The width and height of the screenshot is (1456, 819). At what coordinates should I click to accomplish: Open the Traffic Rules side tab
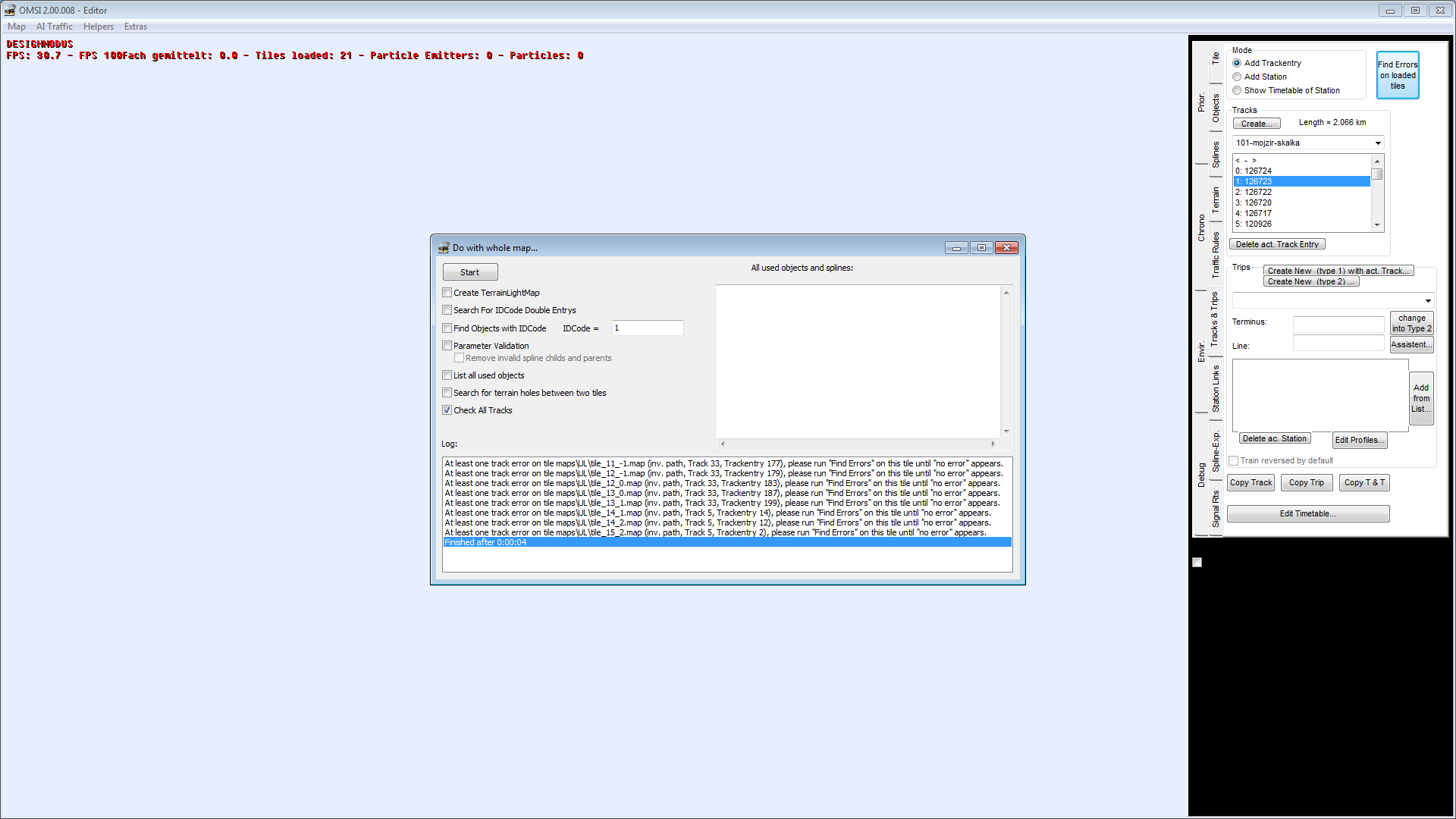coord(1216,255)
